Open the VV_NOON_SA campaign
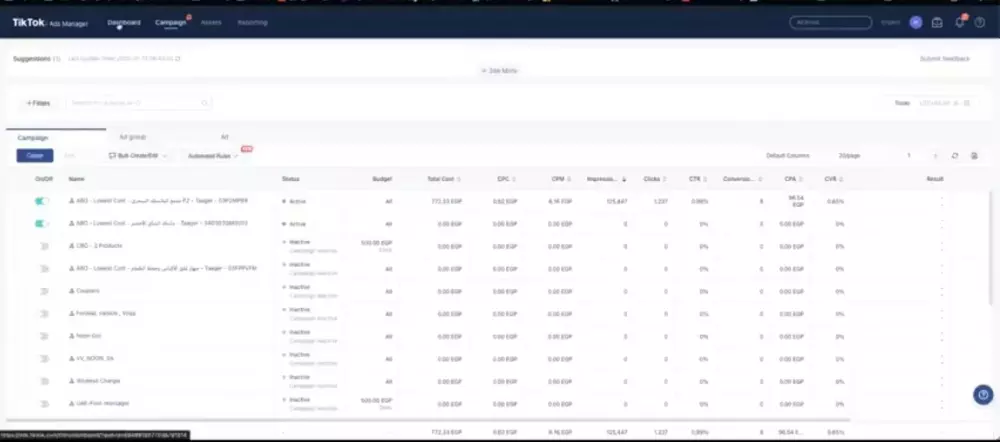The image size is (1000, 442). click(94, 358)
